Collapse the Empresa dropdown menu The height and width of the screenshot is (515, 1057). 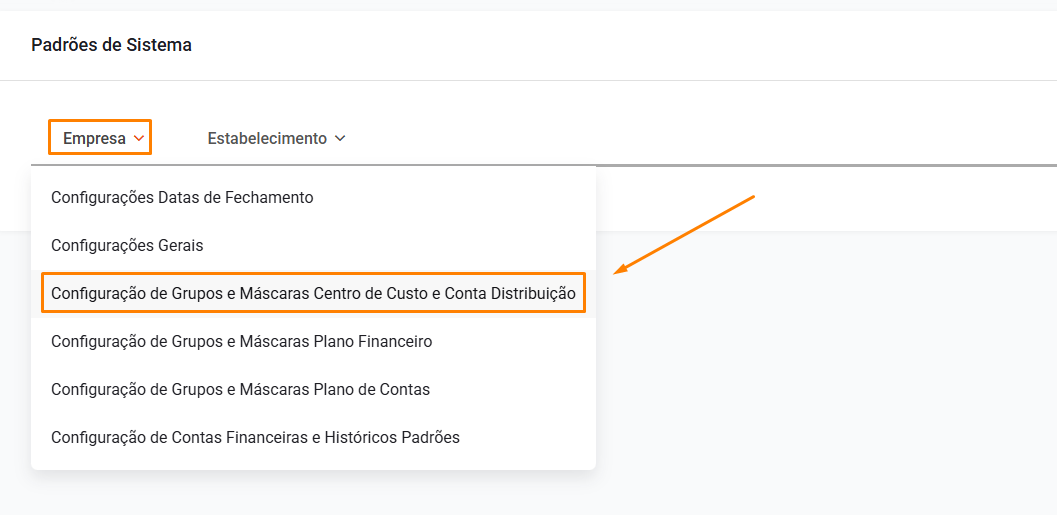(x=100, y=138)
